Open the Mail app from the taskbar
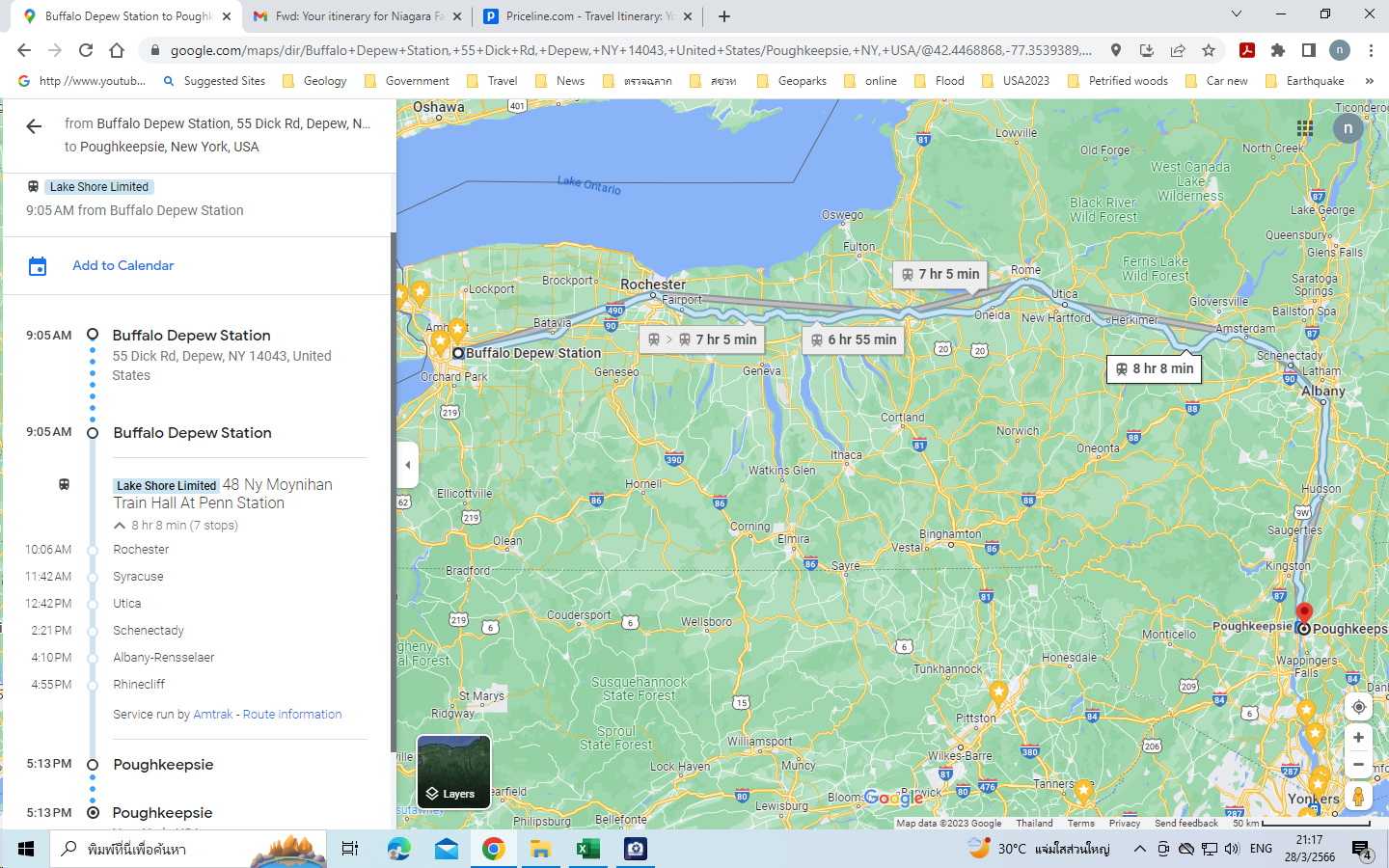1389x868 pixels. point(446,849)
